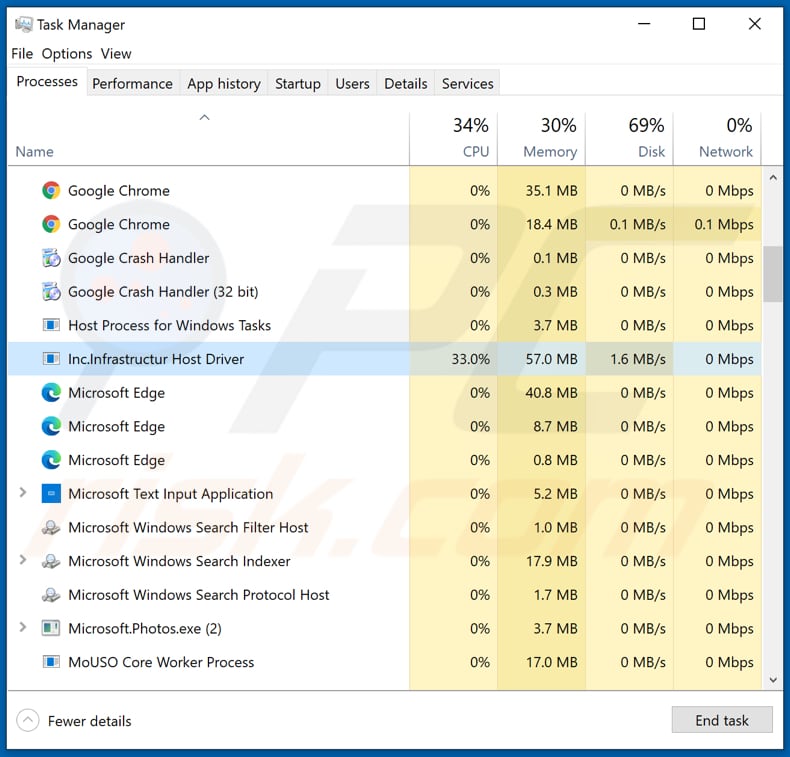
Task: Sort by the Network column header
Action: pos(717,138)
